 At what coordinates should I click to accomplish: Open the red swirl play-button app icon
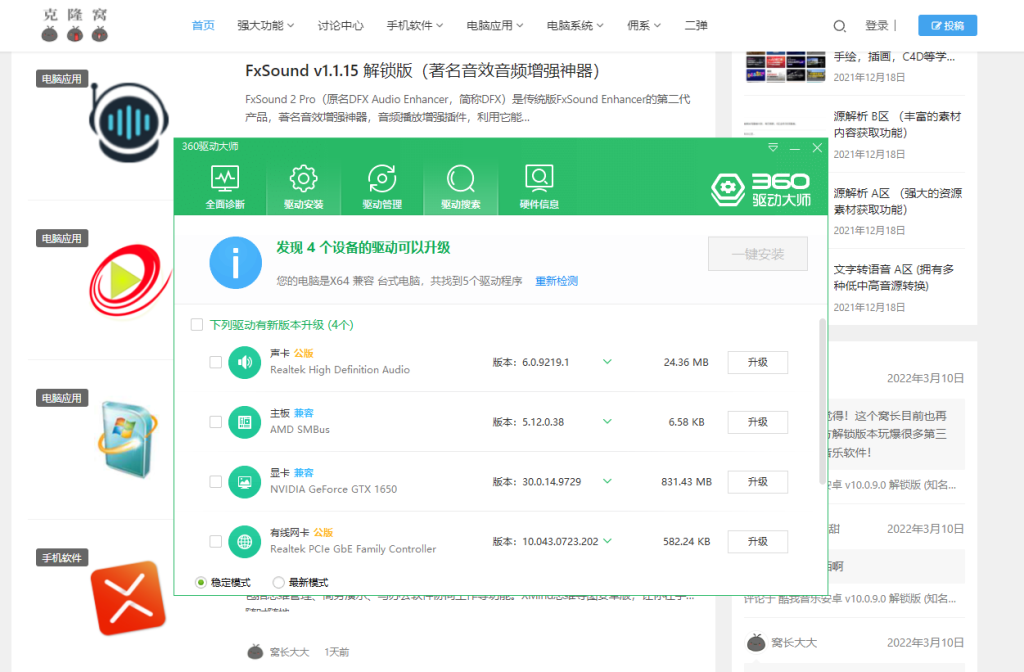pos(129,281)
